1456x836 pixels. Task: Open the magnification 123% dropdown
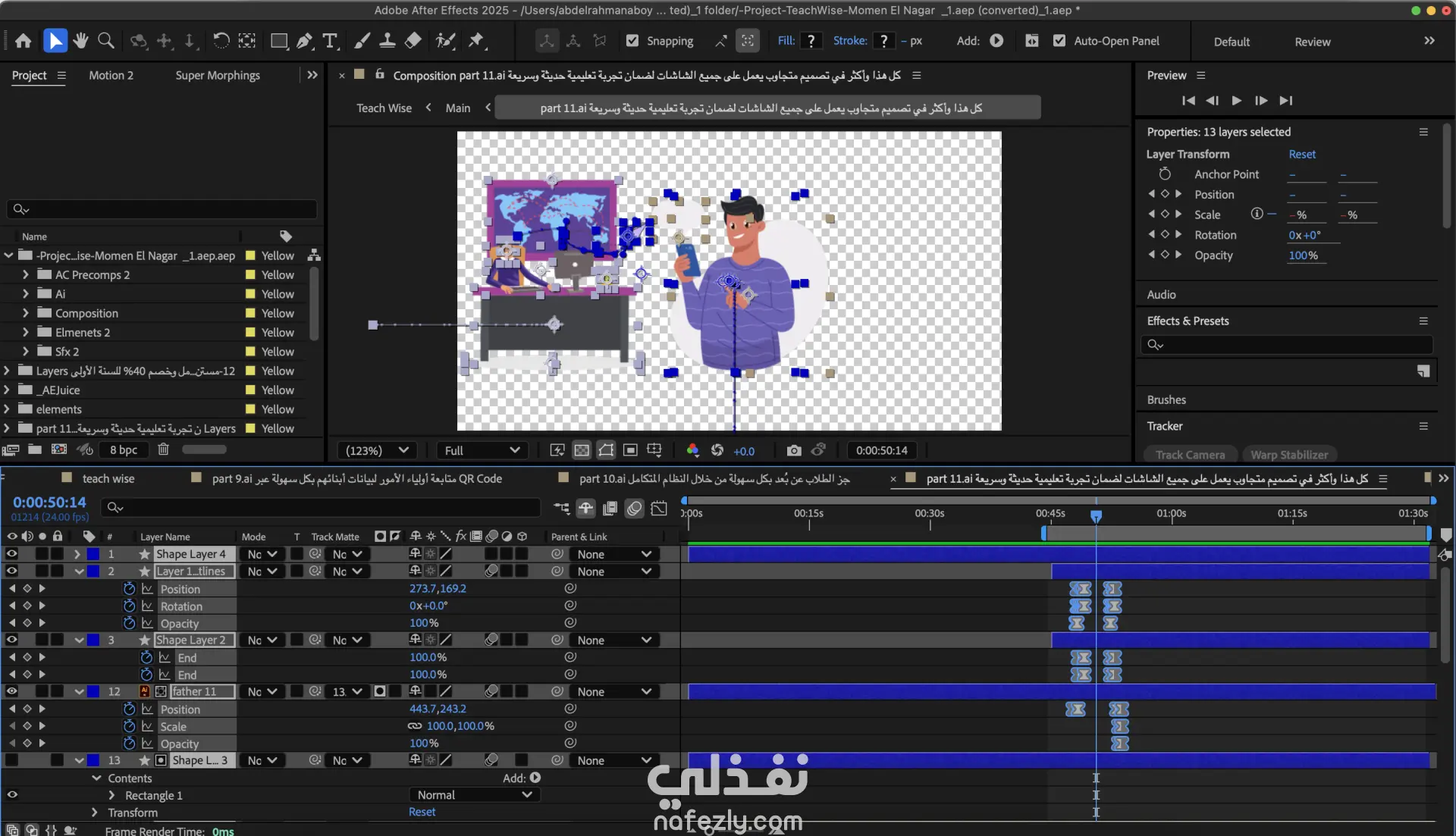pos(377,450)
